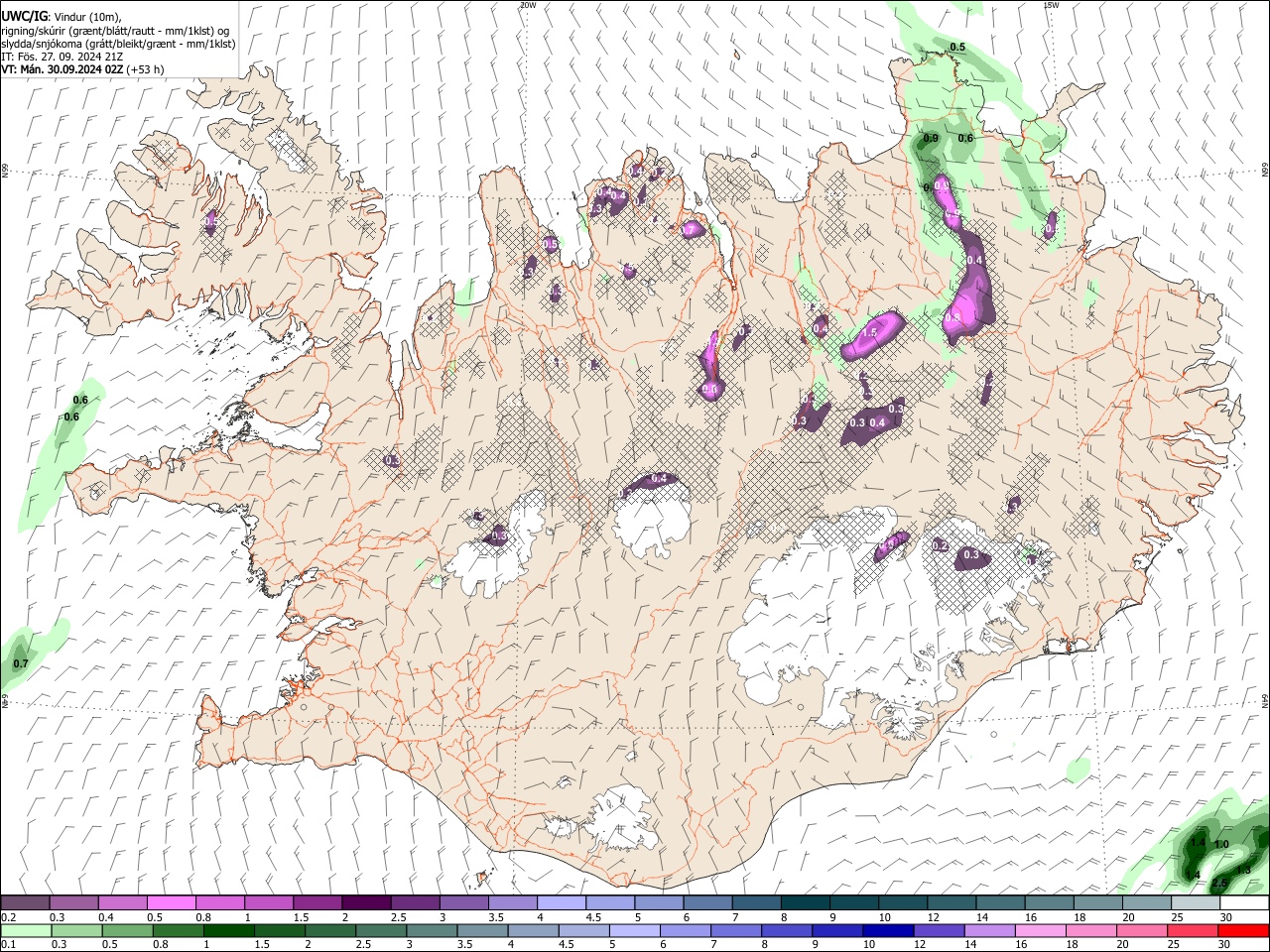
Task: Select darkest purple upper swatch between 2 and 2.5
Action: click(366, 903)
